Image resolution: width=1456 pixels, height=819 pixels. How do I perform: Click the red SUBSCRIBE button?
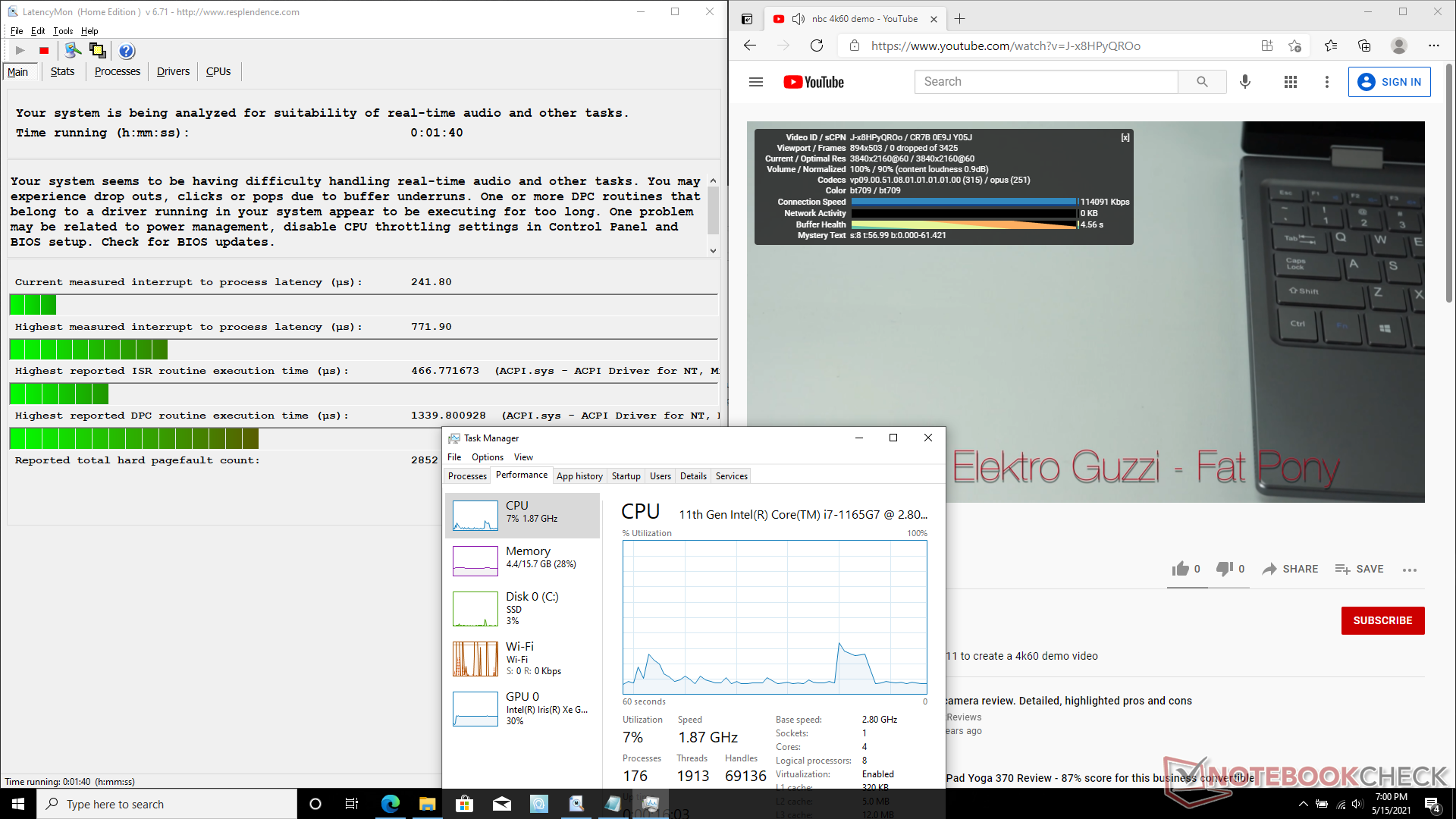click(x=1382, y=620)
